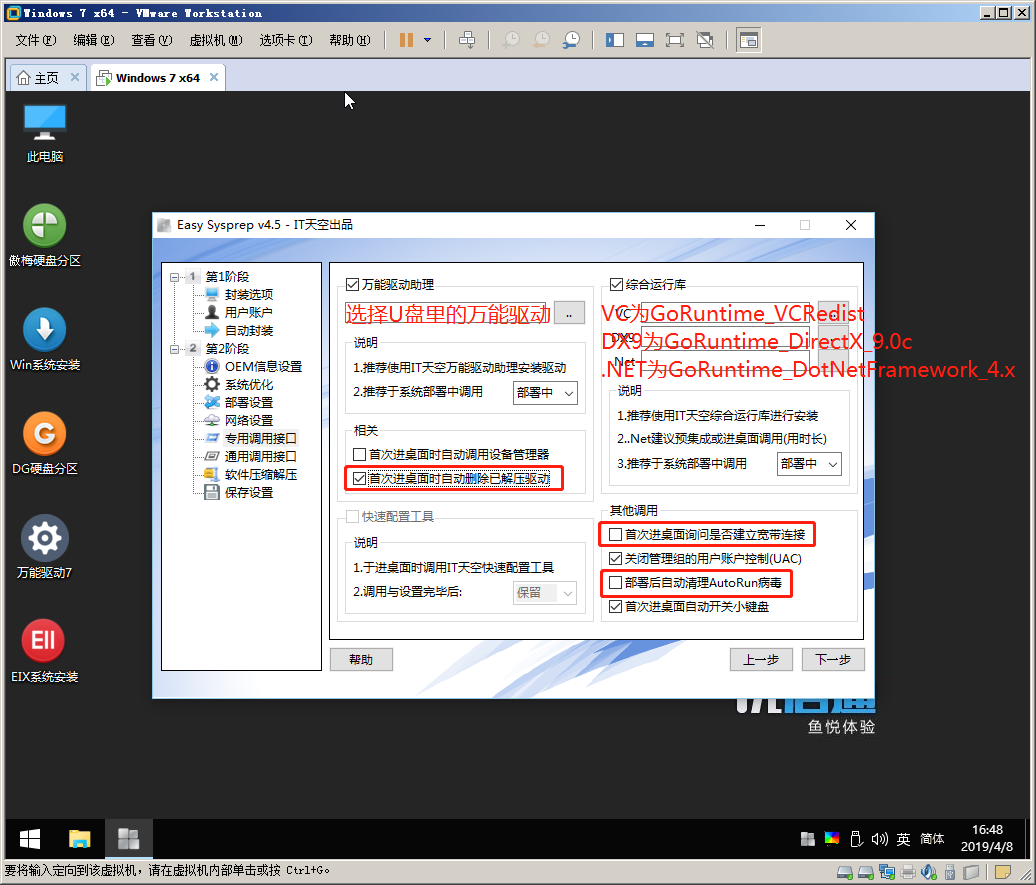Click volume speaker tray icon

coord(879,839)
